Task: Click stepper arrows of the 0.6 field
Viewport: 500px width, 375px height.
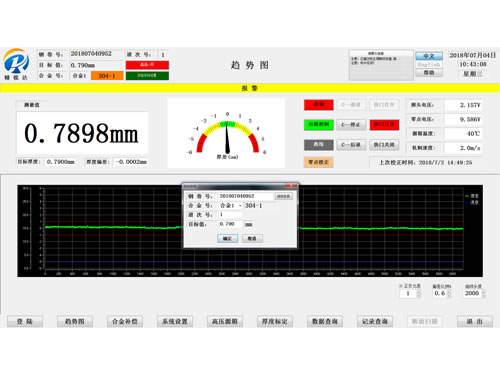Action: pos(449,293)
